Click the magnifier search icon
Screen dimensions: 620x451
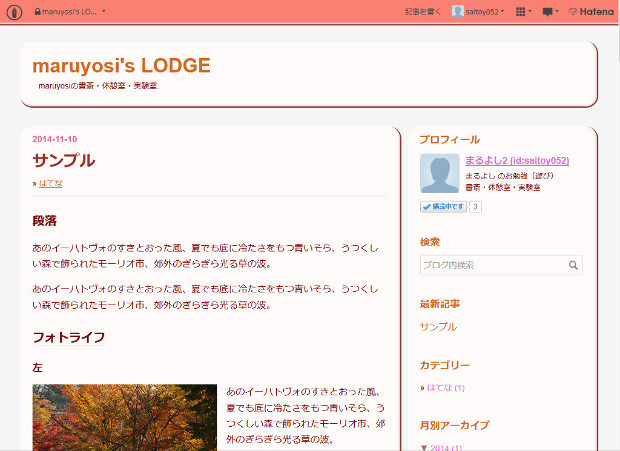573,265
